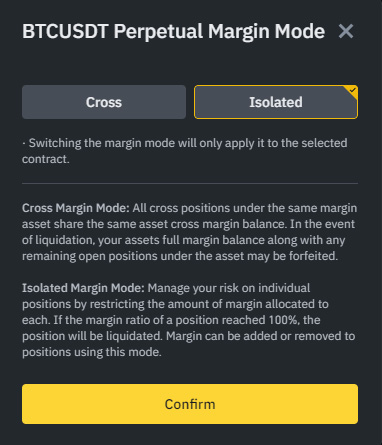Click the word 'Confirm' on yellow button
382x445 pixels.
tap(190, 404)
